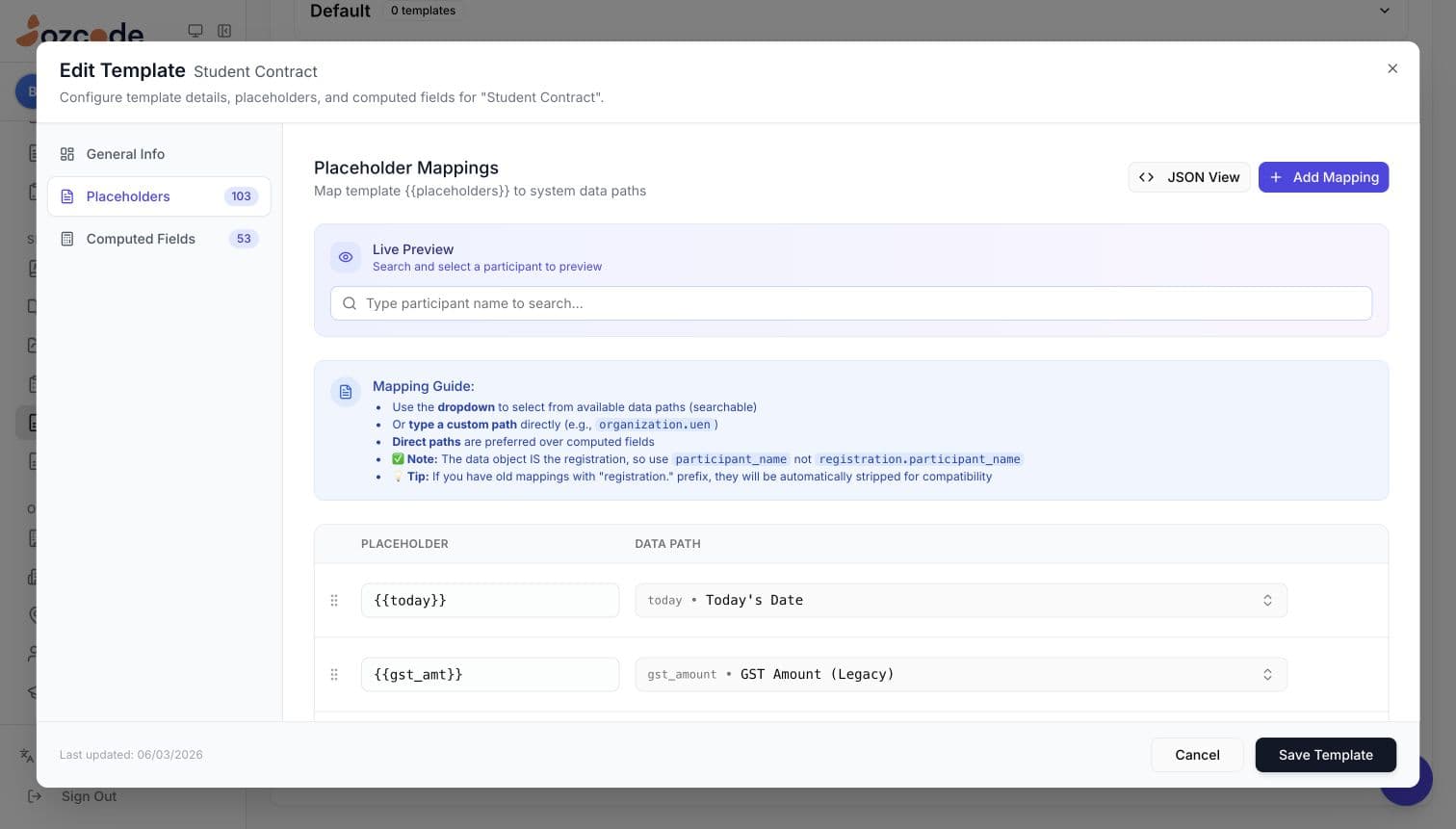The width and height of the screenshot is (1456, 829).
Task: Click the Computed Fields calculator icon
Action: coord(67,239)
